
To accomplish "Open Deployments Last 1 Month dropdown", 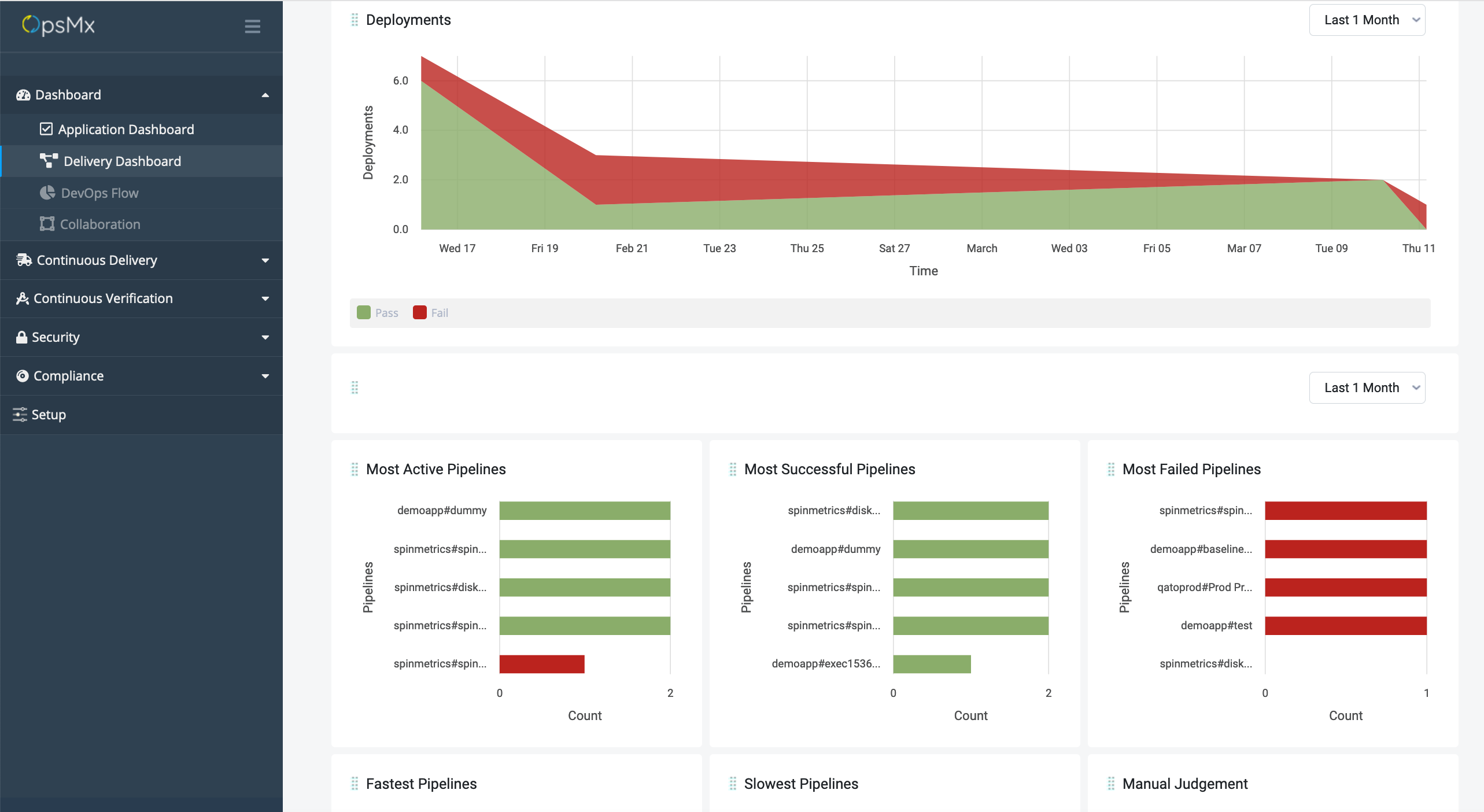I will tap(1367, 20).
